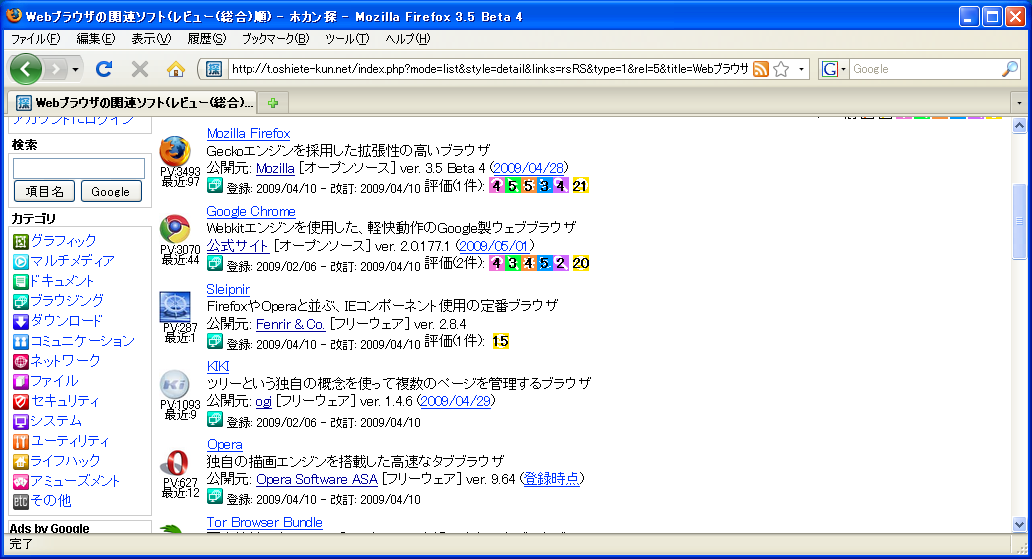1032x559 pixels.
Task: Reload the current page
Action: [104, 68]
